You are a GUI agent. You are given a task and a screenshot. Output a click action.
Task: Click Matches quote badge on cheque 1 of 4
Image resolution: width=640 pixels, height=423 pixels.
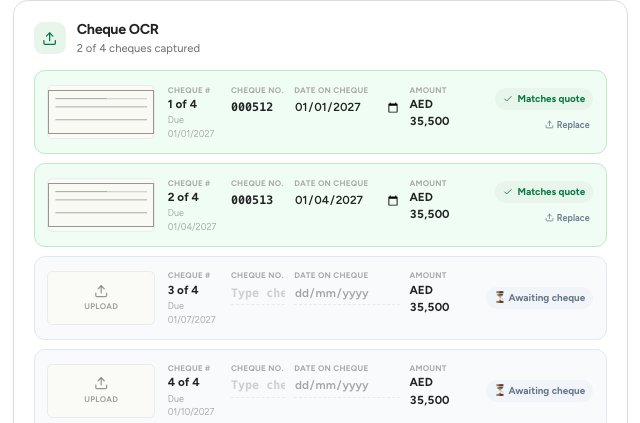click(x=544, y=99)
